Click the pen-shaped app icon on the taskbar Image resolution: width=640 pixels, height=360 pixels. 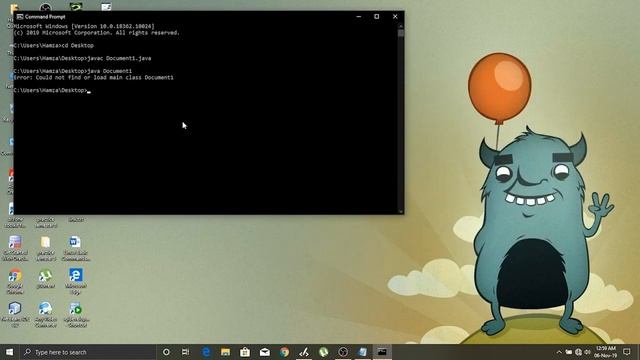(x=304, y=352)
